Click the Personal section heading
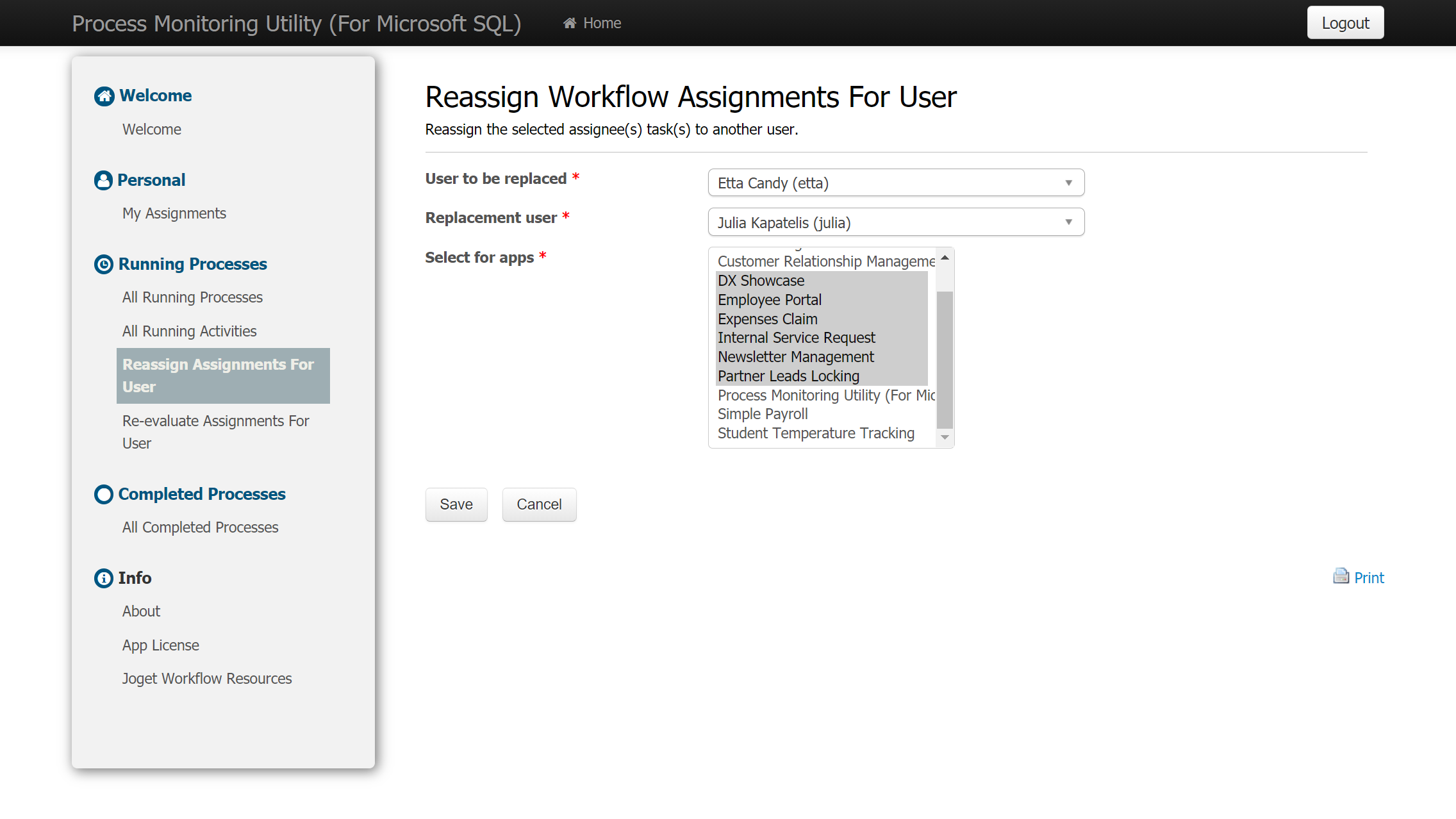Screen dimensions: 1456x819 [x=151, y=180]
